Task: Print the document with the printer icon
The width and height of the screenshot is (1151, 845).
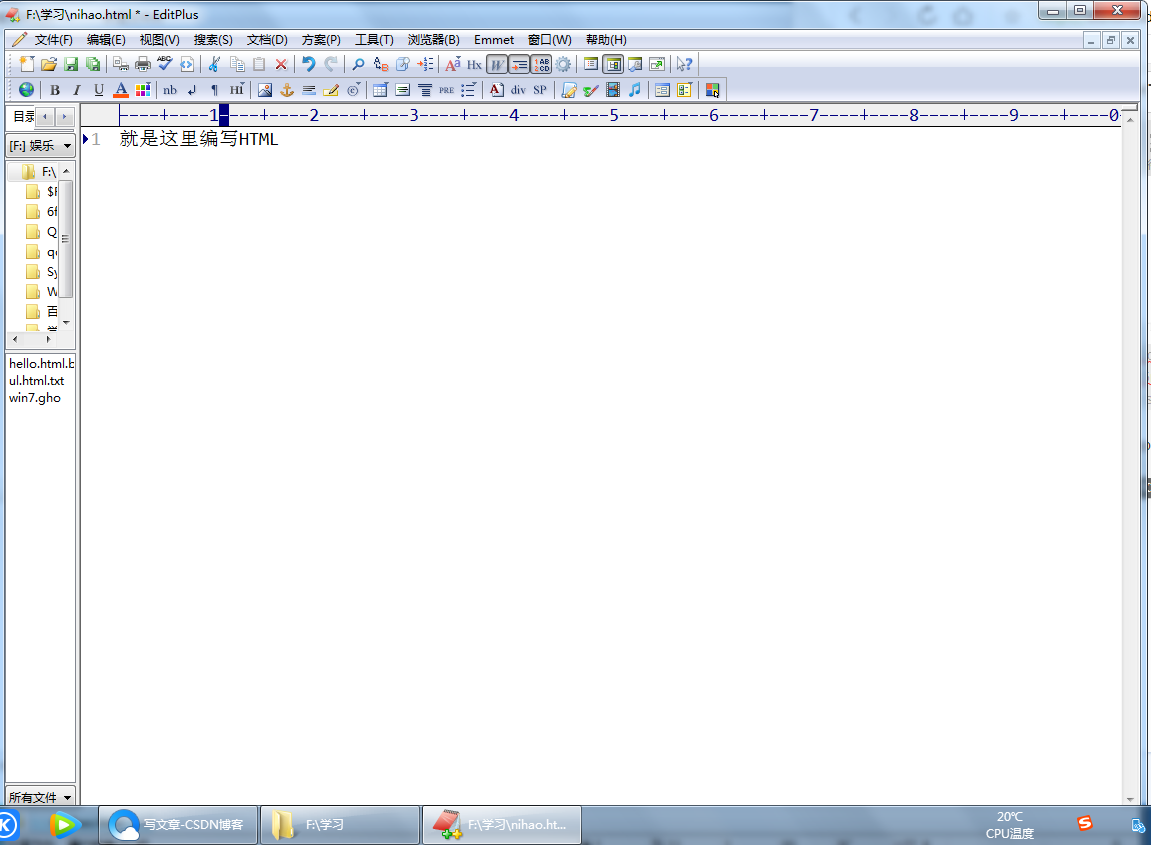Action: point(142,65)
